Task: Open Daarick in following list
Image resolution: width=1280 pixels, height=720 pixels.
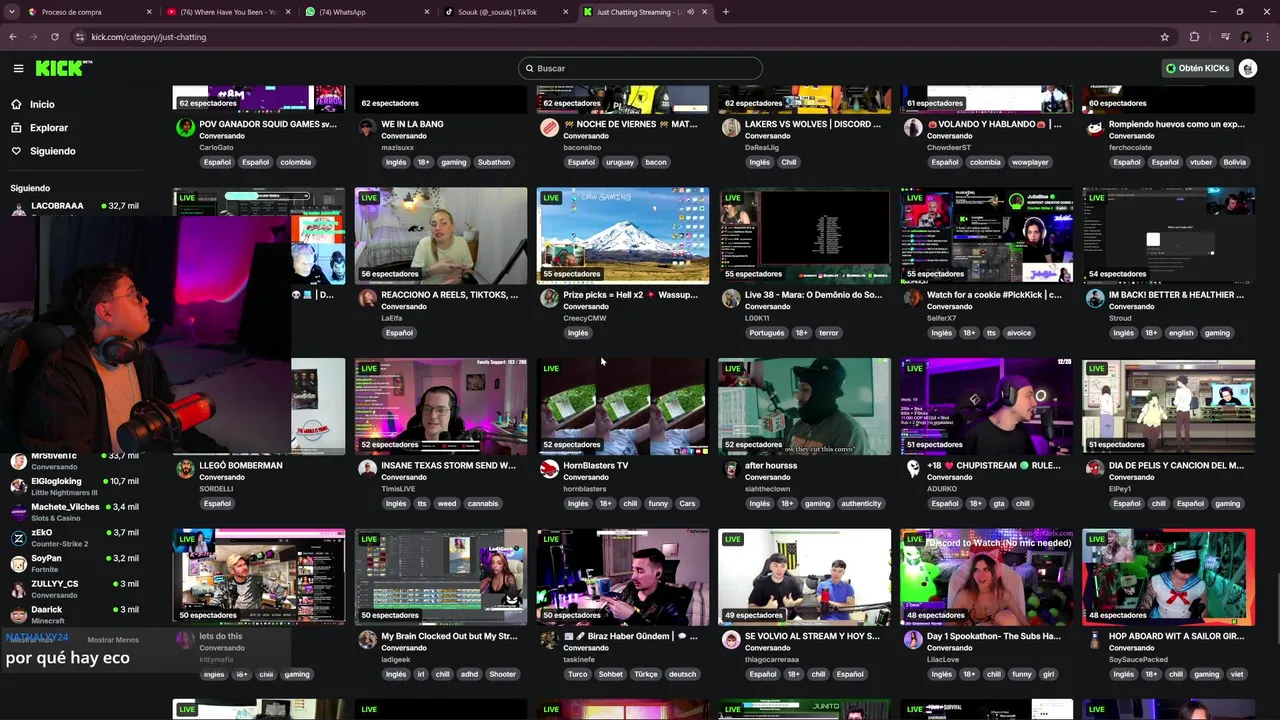Action: [74, 614]
